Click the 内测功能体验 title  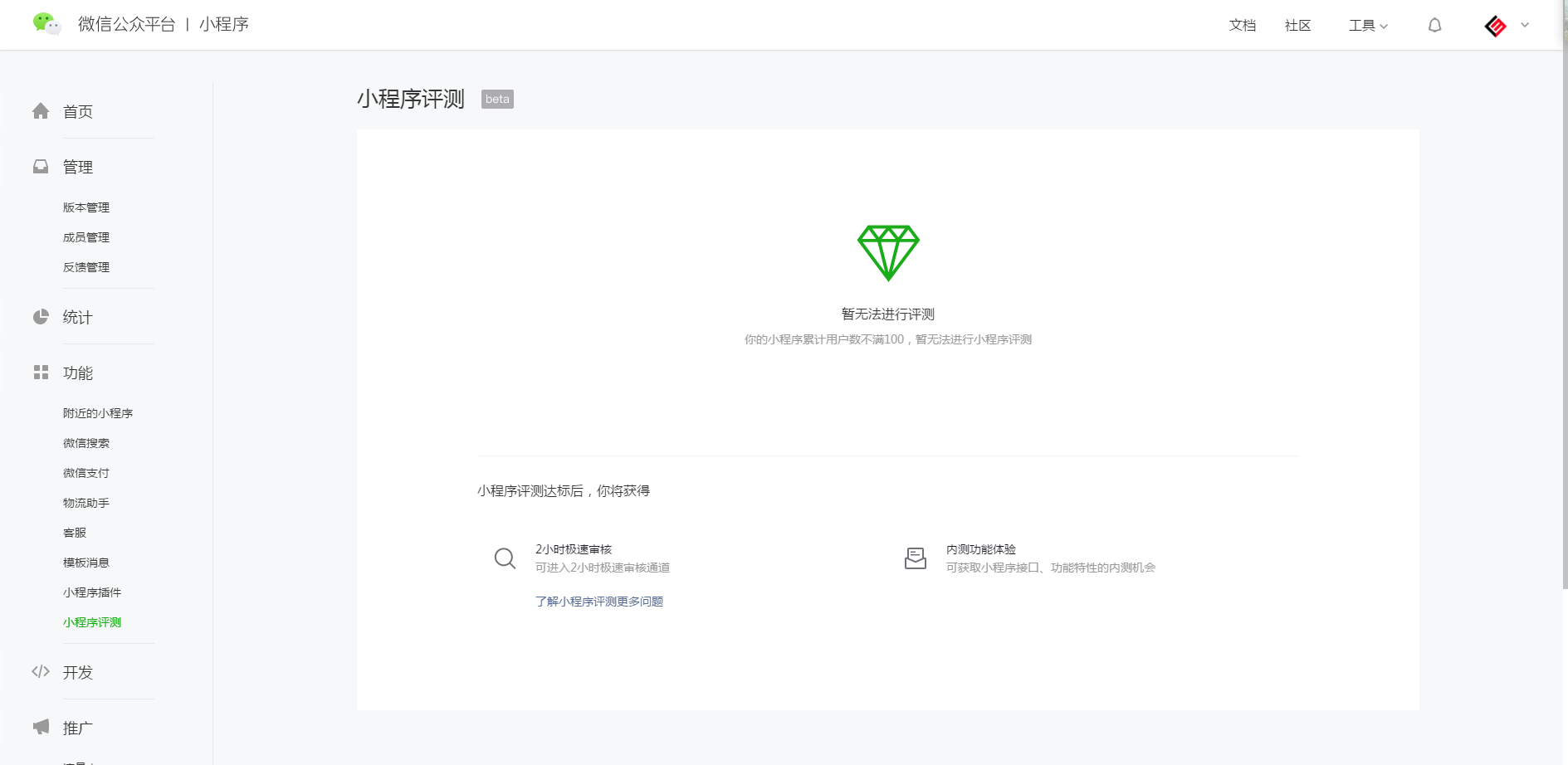(981, 549)
